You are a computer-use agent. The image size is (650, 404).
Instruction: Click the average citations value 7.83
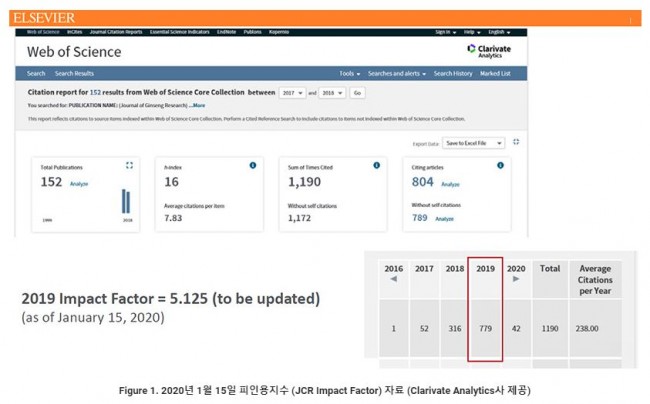click(173, 218)
